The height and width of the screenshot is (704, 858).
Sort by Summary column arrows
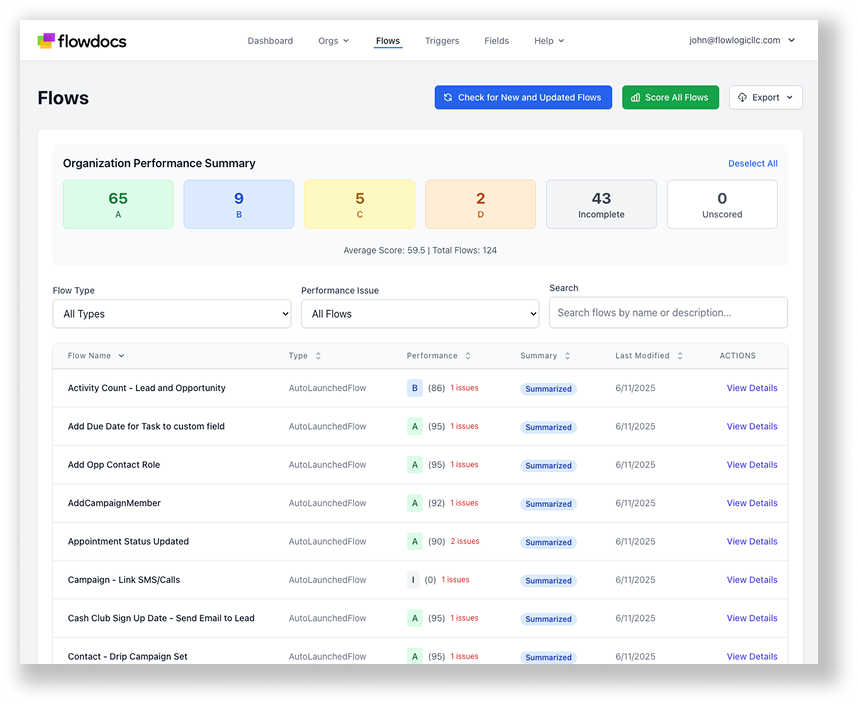(567, 356)
